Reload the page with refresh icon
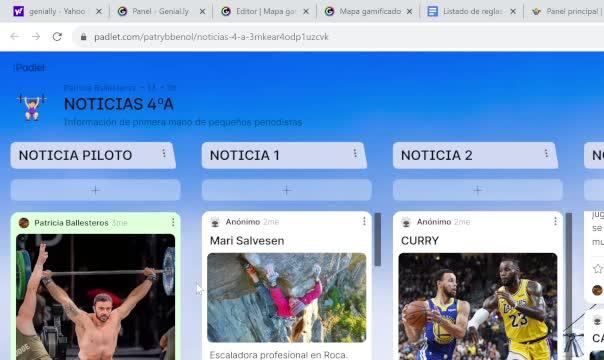Screen dimensions: 604x360 click(57, 37)
